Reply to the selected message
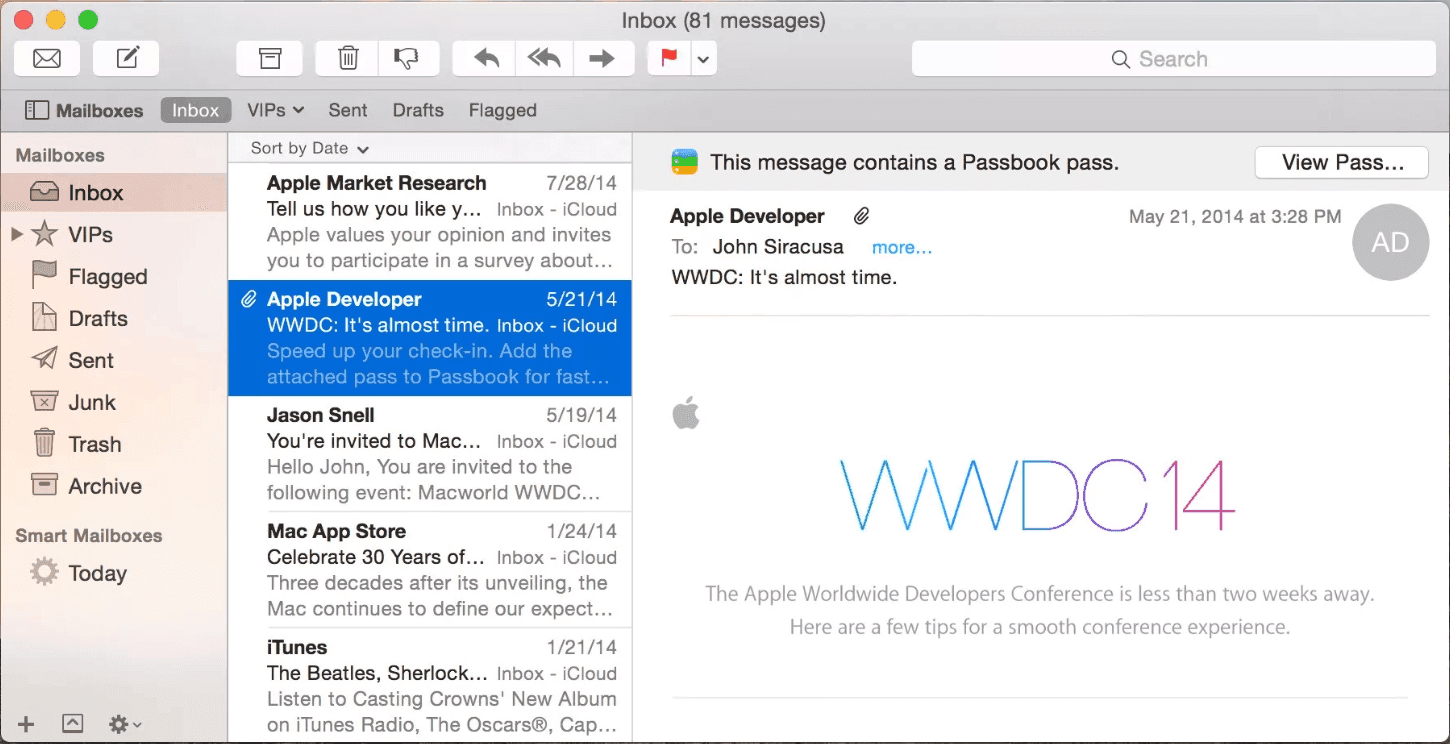The width and height of the screenshot is (1450, 744). coord(485,59)
